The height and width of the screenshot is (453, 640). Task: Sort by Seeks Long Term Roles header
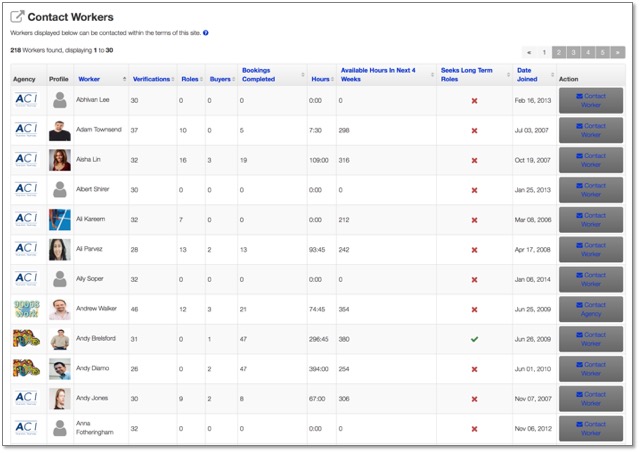[x=466, y=74]
